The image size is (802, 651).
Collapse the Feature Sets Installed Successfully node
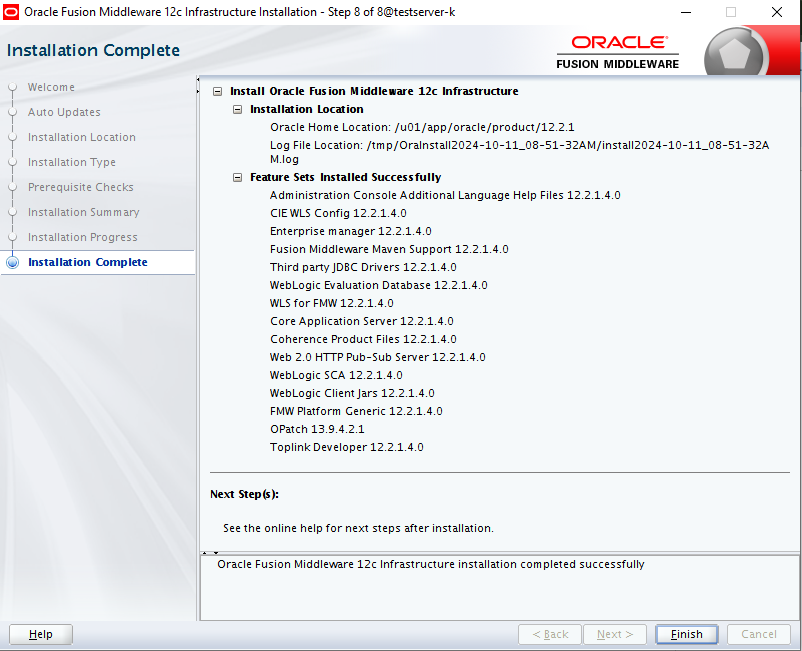pos(237,177)
